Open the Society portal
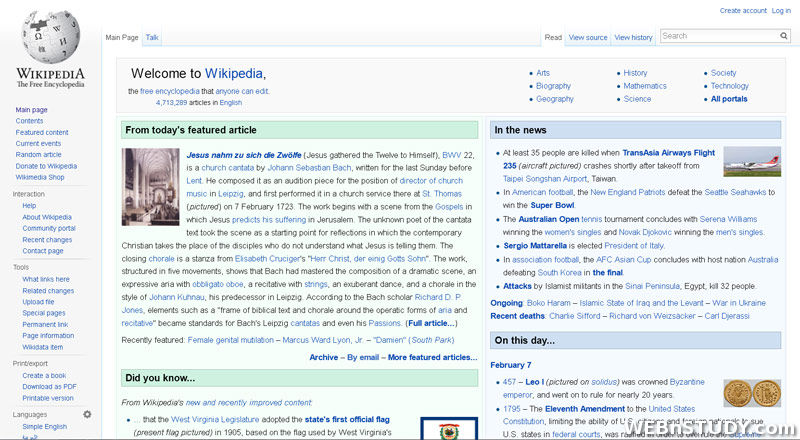Viewport: 800px width, 440px height. coord(723,73)
